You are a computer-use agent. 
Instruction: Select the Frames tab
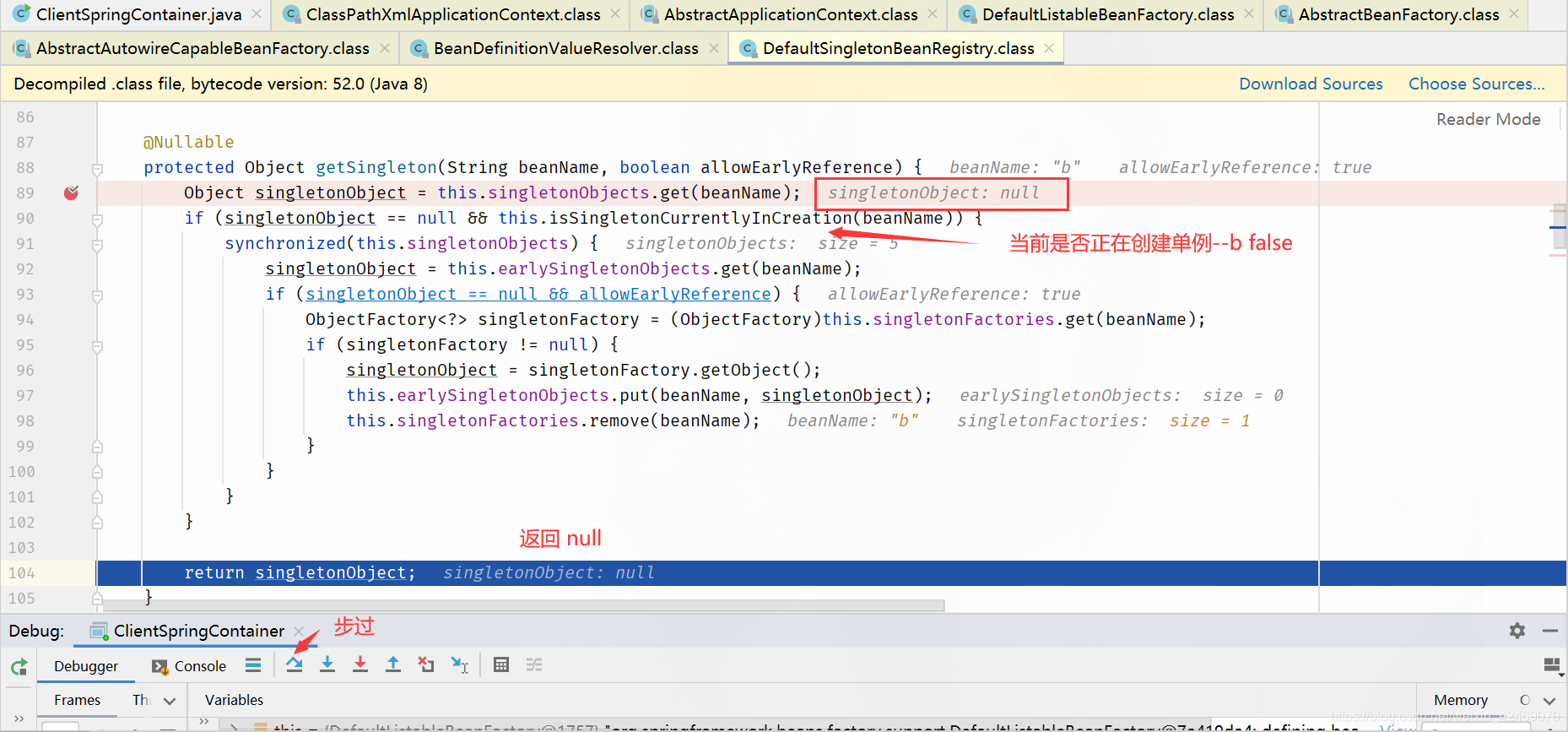point(77,700)
